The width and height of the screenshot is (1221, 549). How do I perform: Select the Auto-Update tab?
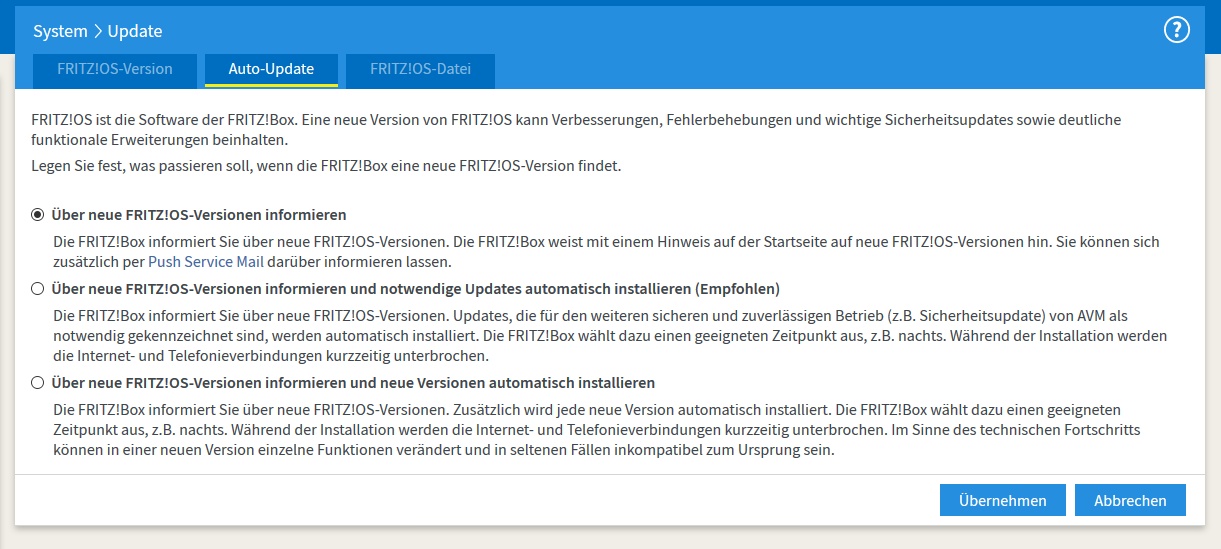click(x=271, y=70)
